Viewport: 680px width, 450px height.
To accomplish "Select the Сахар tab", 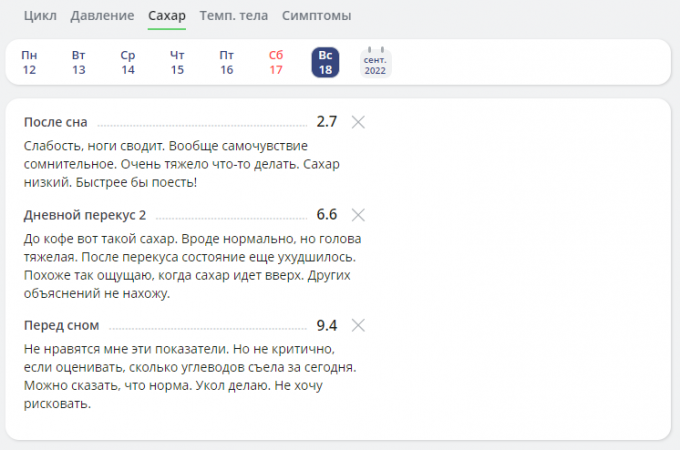I will click(166, 17).
